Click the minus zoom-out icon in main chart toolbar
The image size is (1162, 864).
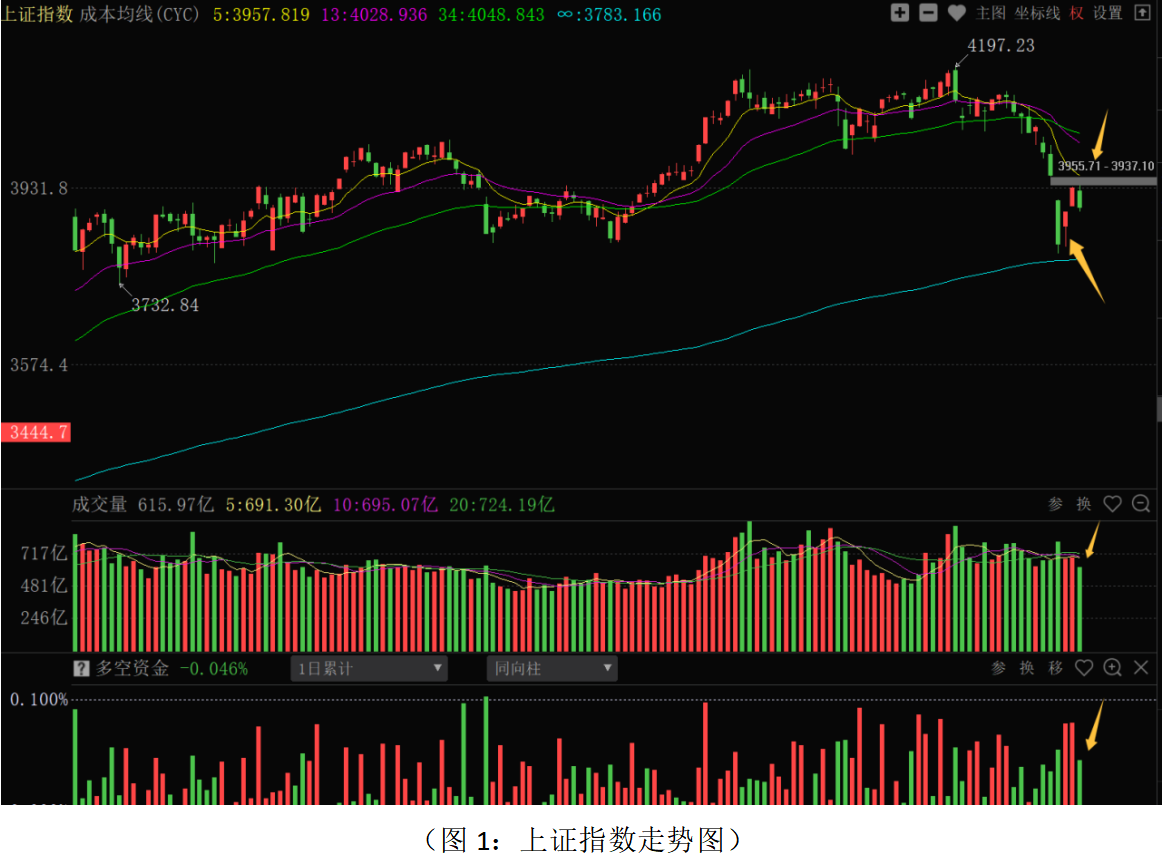[x=928, y=13]
